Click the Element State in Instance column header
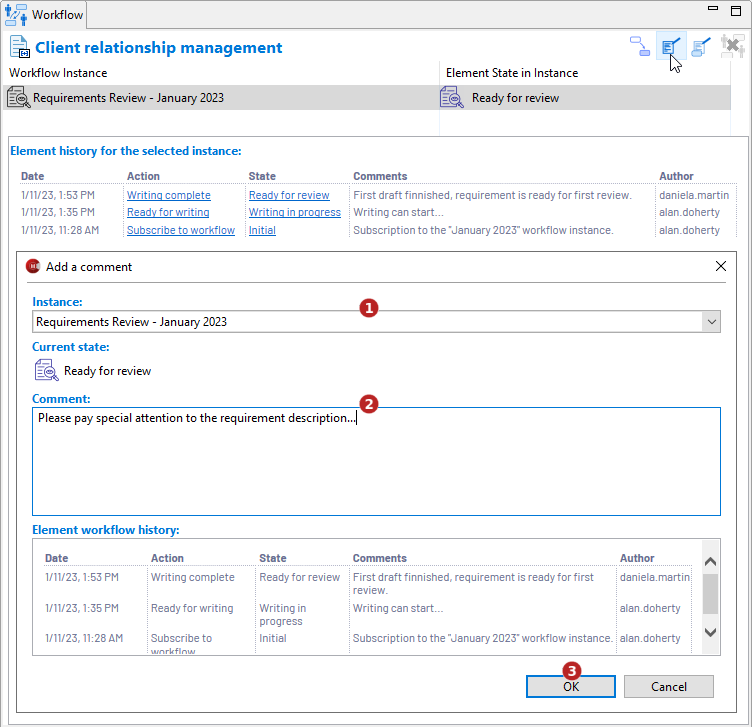The width and height of the screenshot is (752, 727). [x=512, y=73]
